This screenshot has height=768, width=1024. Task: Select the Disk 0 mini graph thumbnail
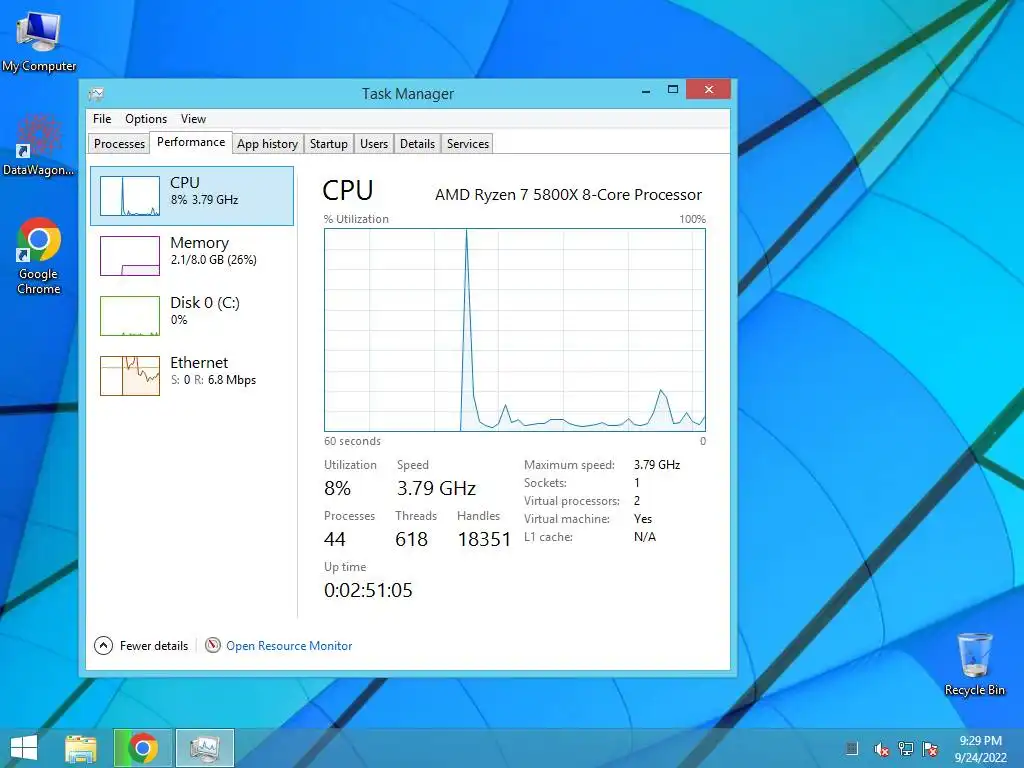[x=129, y=316]
